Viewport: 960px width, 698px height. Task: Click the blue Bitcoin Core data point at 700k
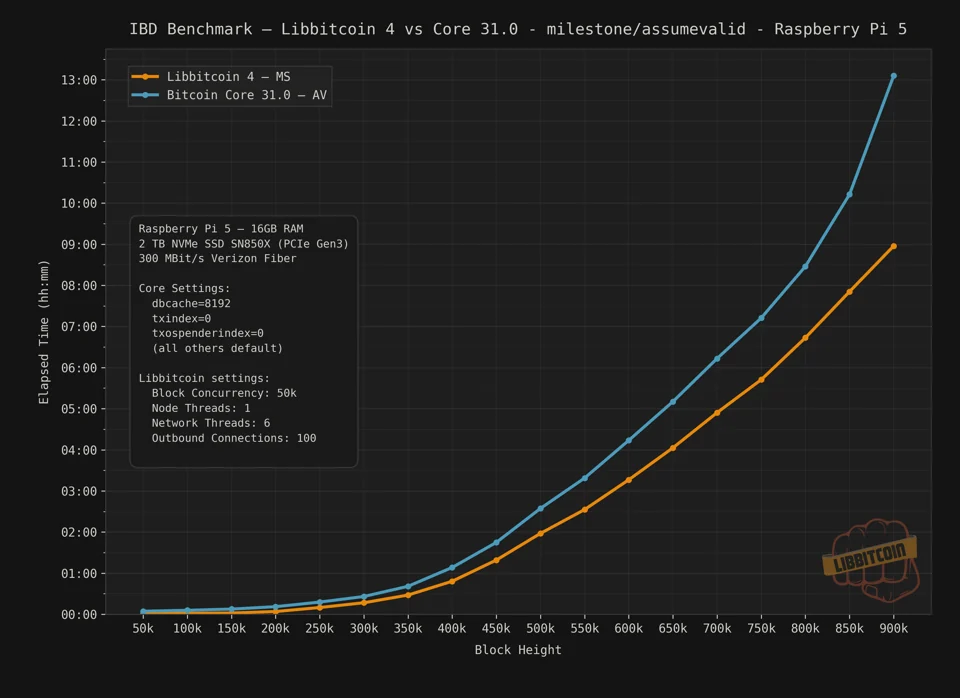tap(717, 359)
